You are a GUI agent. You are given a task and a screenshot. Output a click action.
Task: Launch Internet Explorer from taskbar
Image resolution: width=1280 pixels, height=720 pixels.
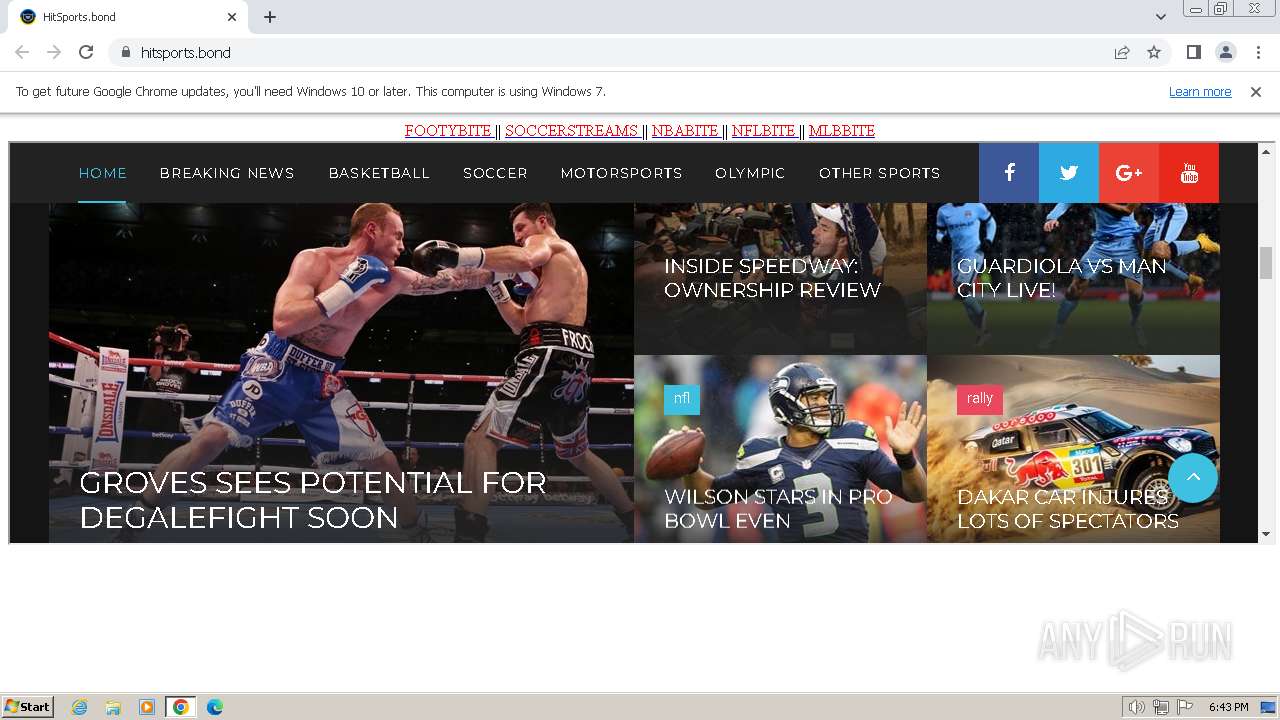pyautogui.click(x=79, y=707)
